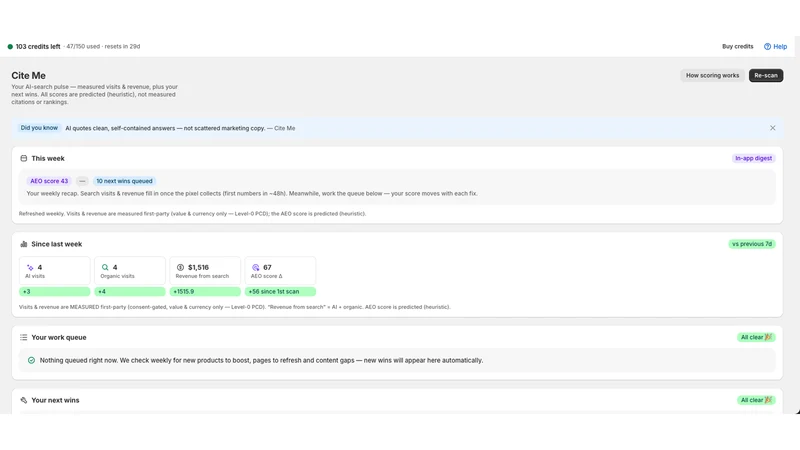Click the 67 AEO score value
Image resolution: width=800 pixels, height=450 pixels.
click(x=267, y=267)
